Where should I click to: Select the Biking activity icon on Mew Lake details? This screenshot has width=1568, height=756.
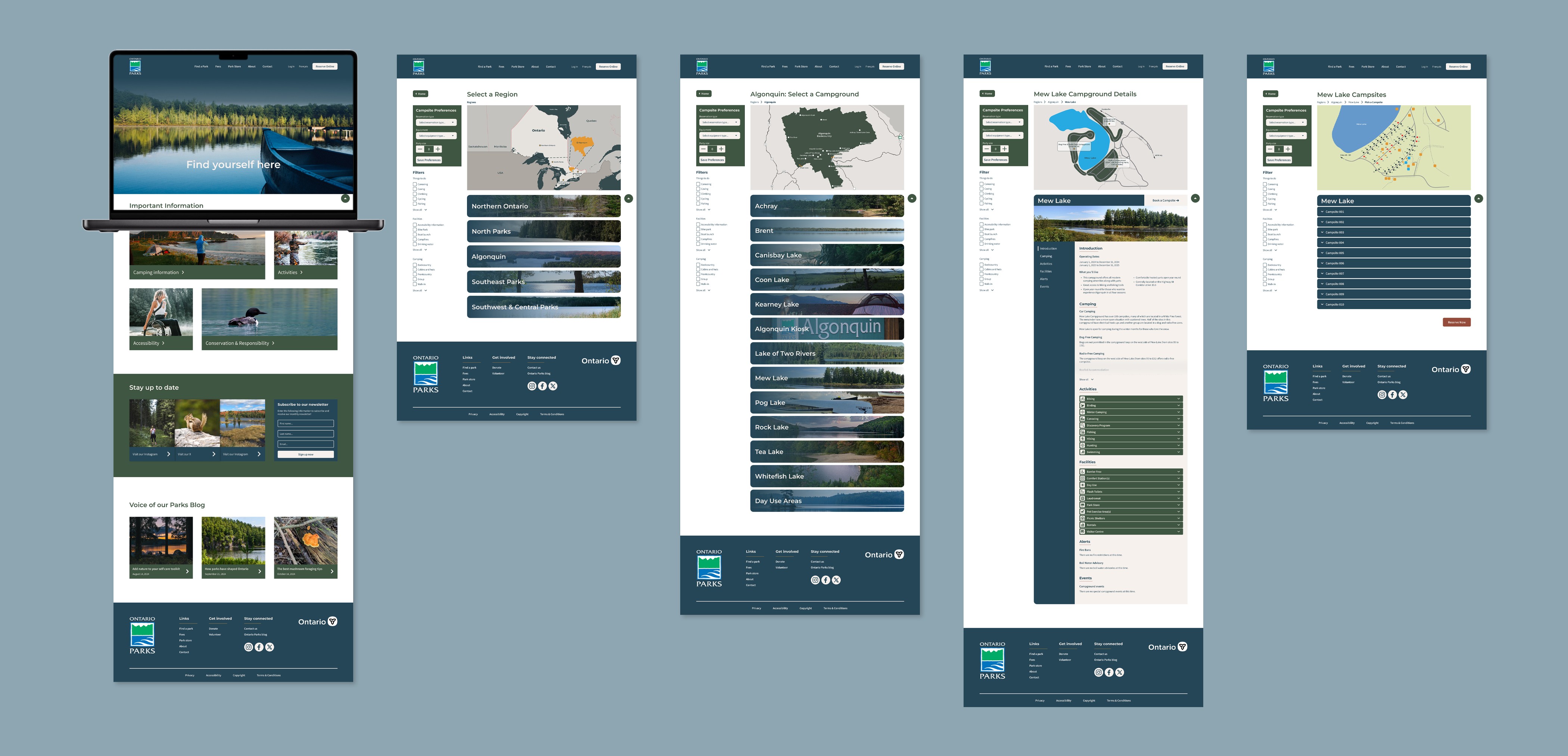click(1082, 399)
